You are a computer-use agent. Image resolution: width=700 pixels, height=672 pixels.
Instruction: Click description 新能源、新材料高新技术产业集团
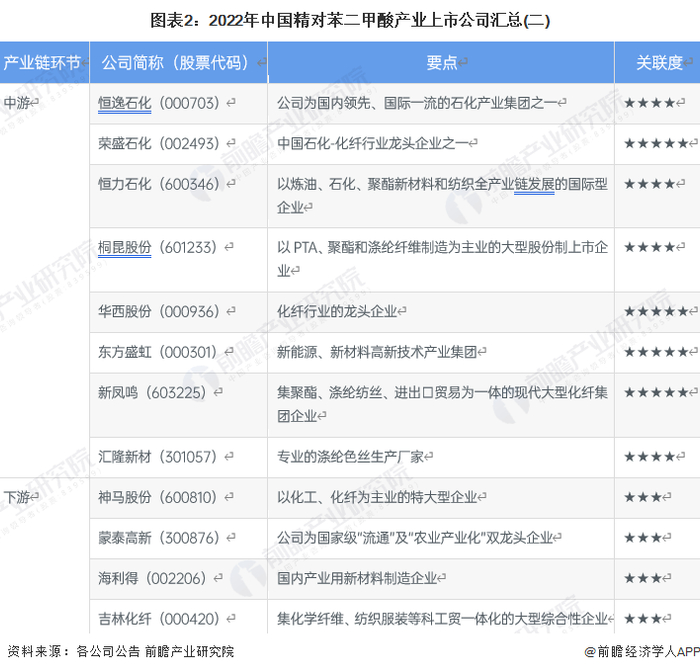tap(377, 352)
